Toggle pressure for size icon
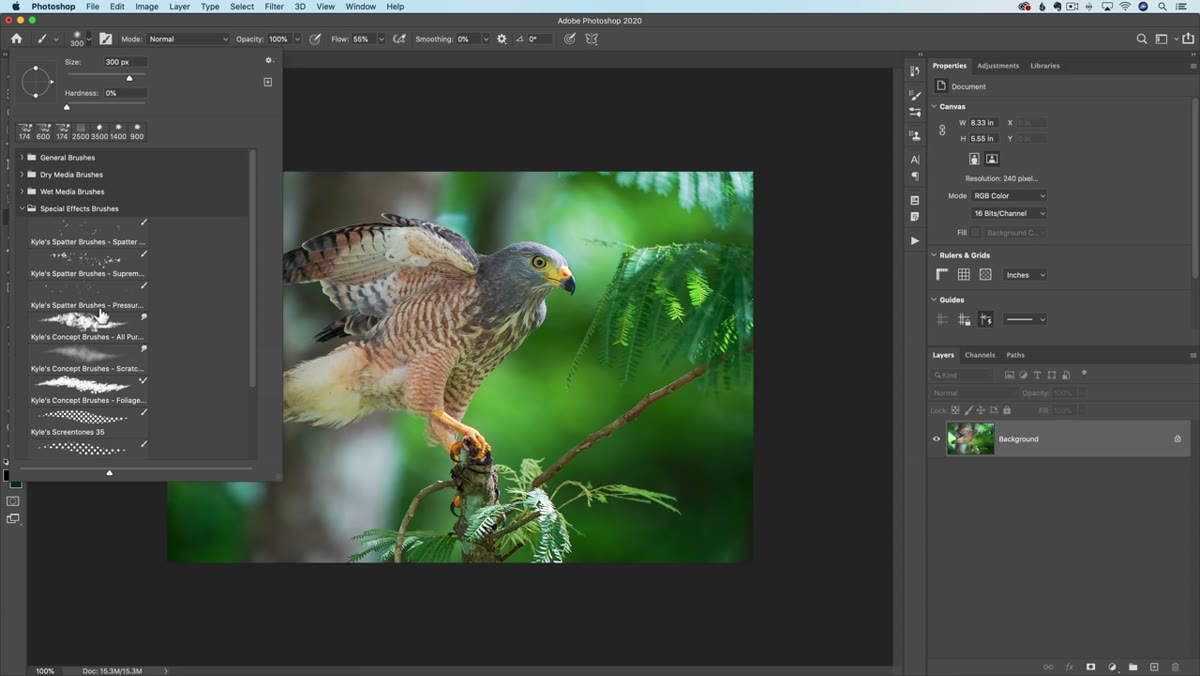The image size is (1200, 676). pos(570,39)
